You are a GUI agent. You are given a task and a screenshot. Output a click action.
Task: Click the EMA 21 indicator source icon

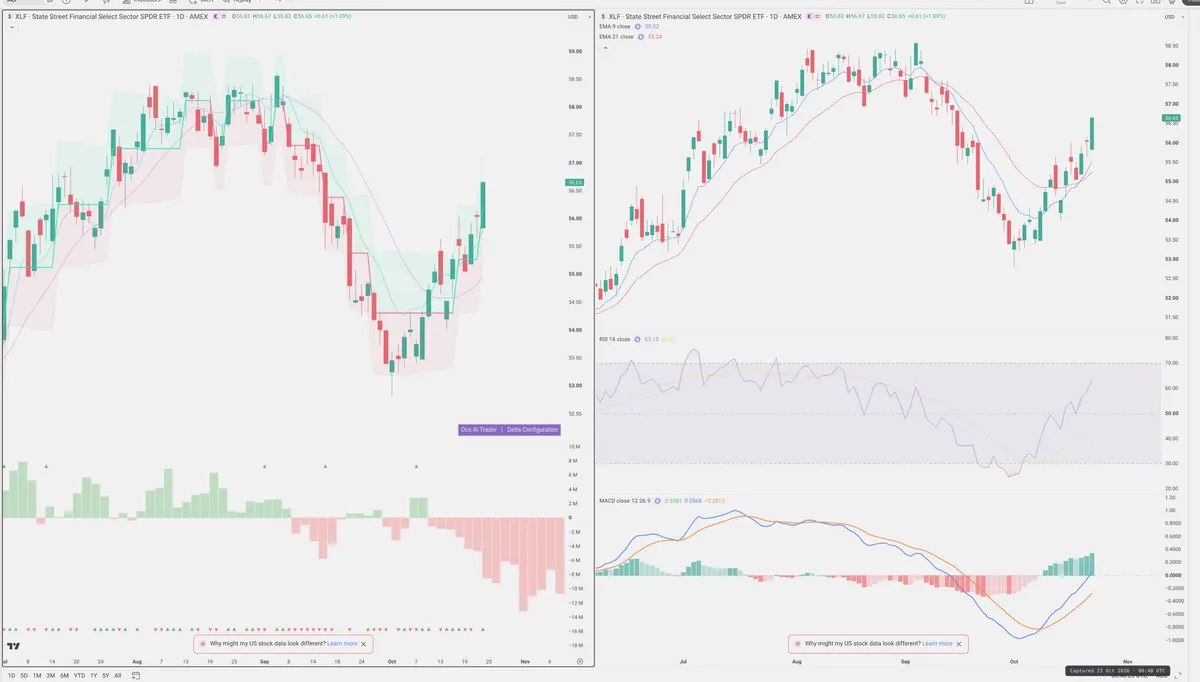641,37
